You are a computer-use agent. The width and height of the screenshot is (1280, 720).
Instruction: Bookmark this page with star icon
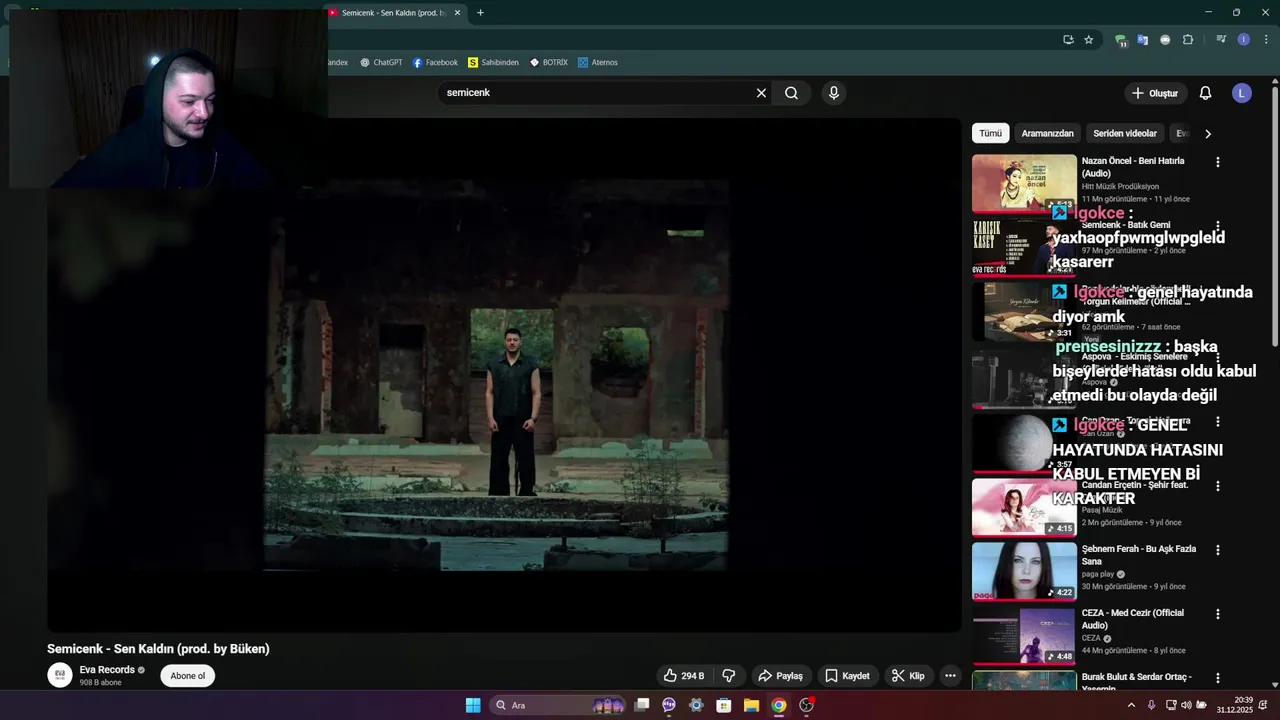point(1089,40)
